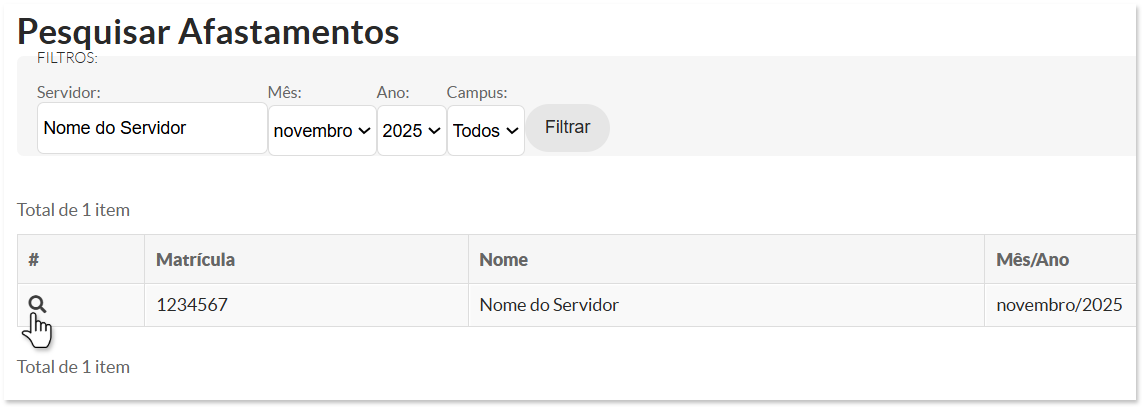Click the novembro/2025 table cell
1142x407 pixels.
click(1059, 305)
